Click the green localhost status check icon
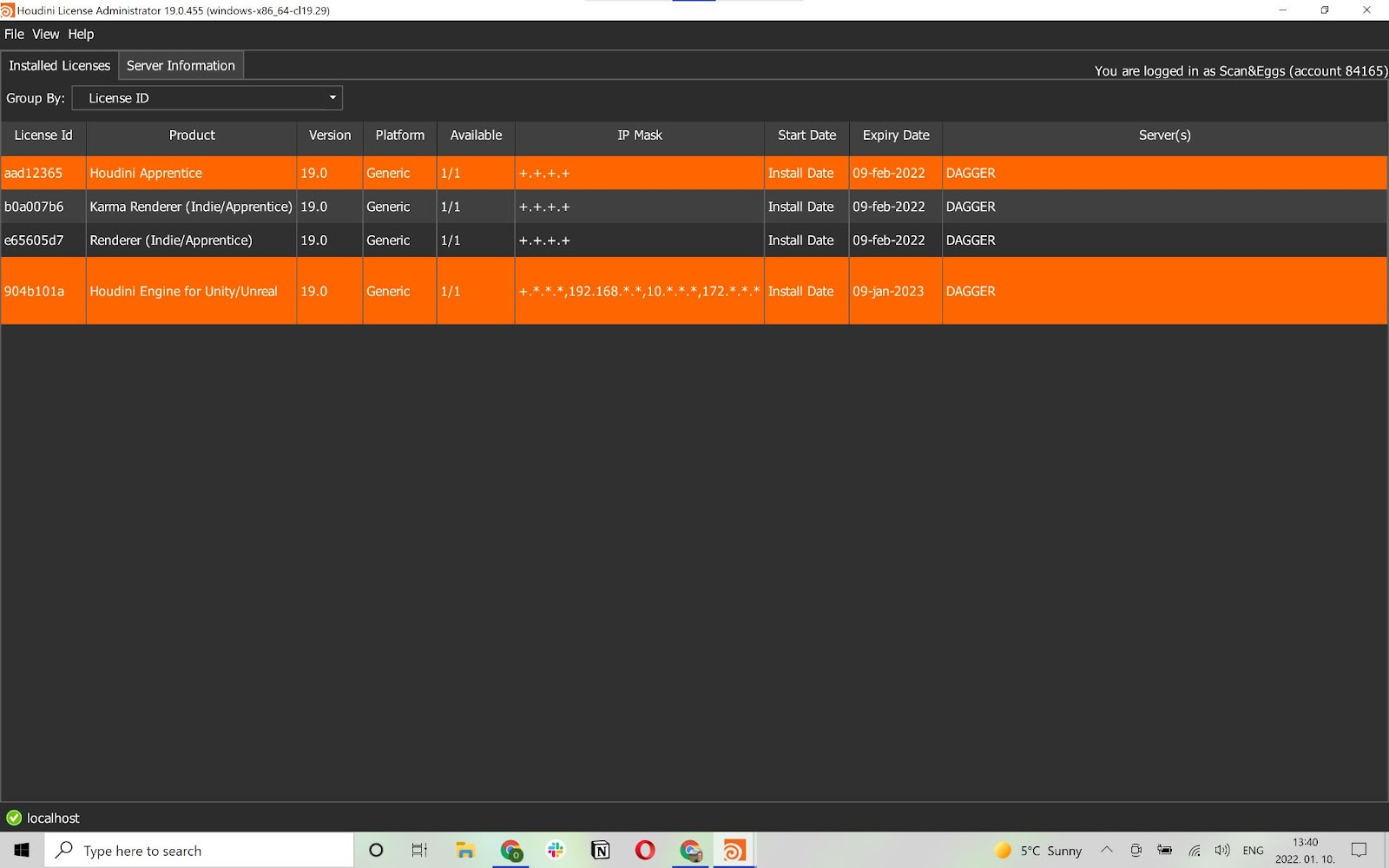 [14, 818]
